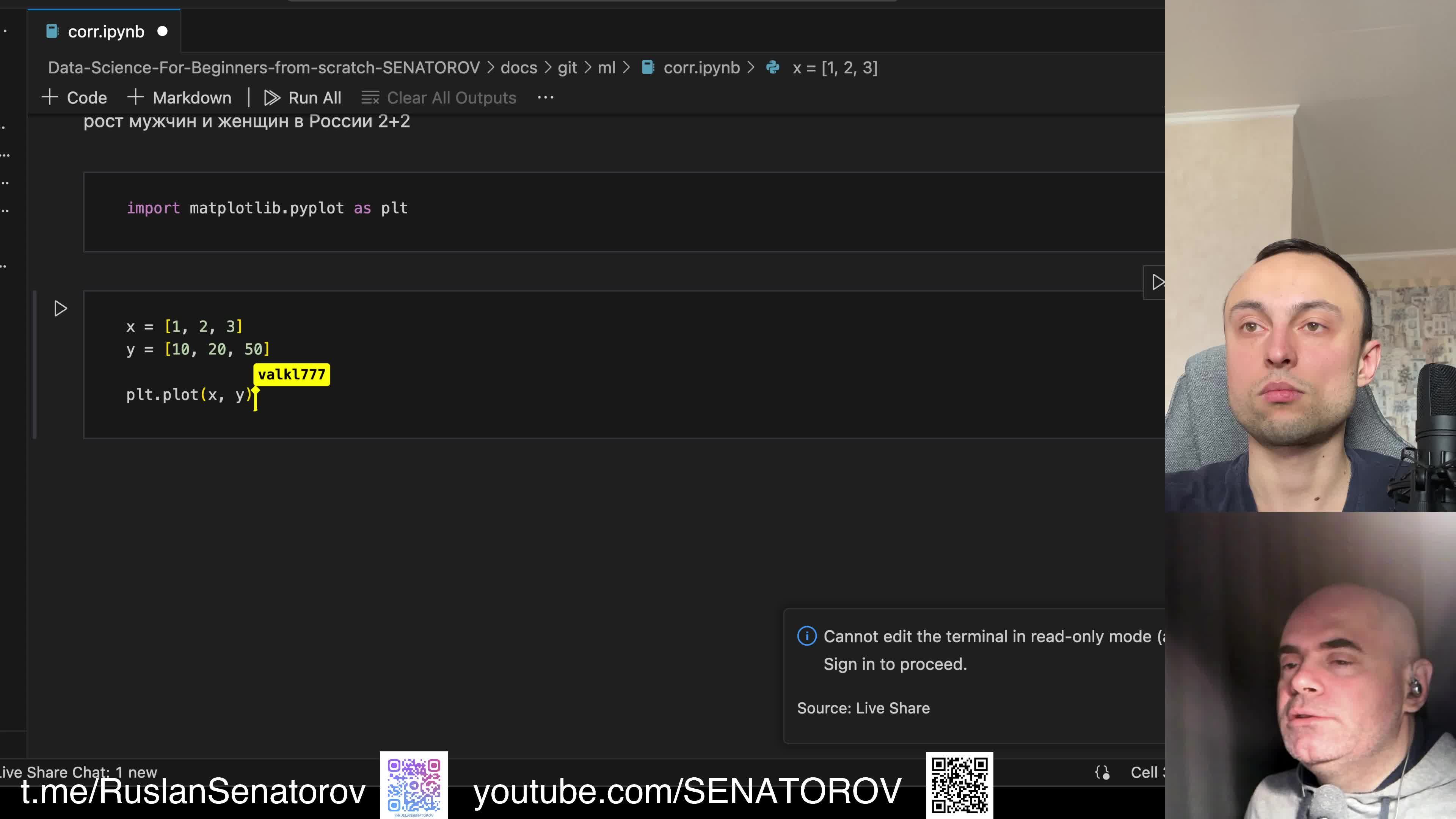The width and height of the screenshot is (1456, 819).
Task: Open the ml breadcrumb segment
Action: (x=606, y=68)
